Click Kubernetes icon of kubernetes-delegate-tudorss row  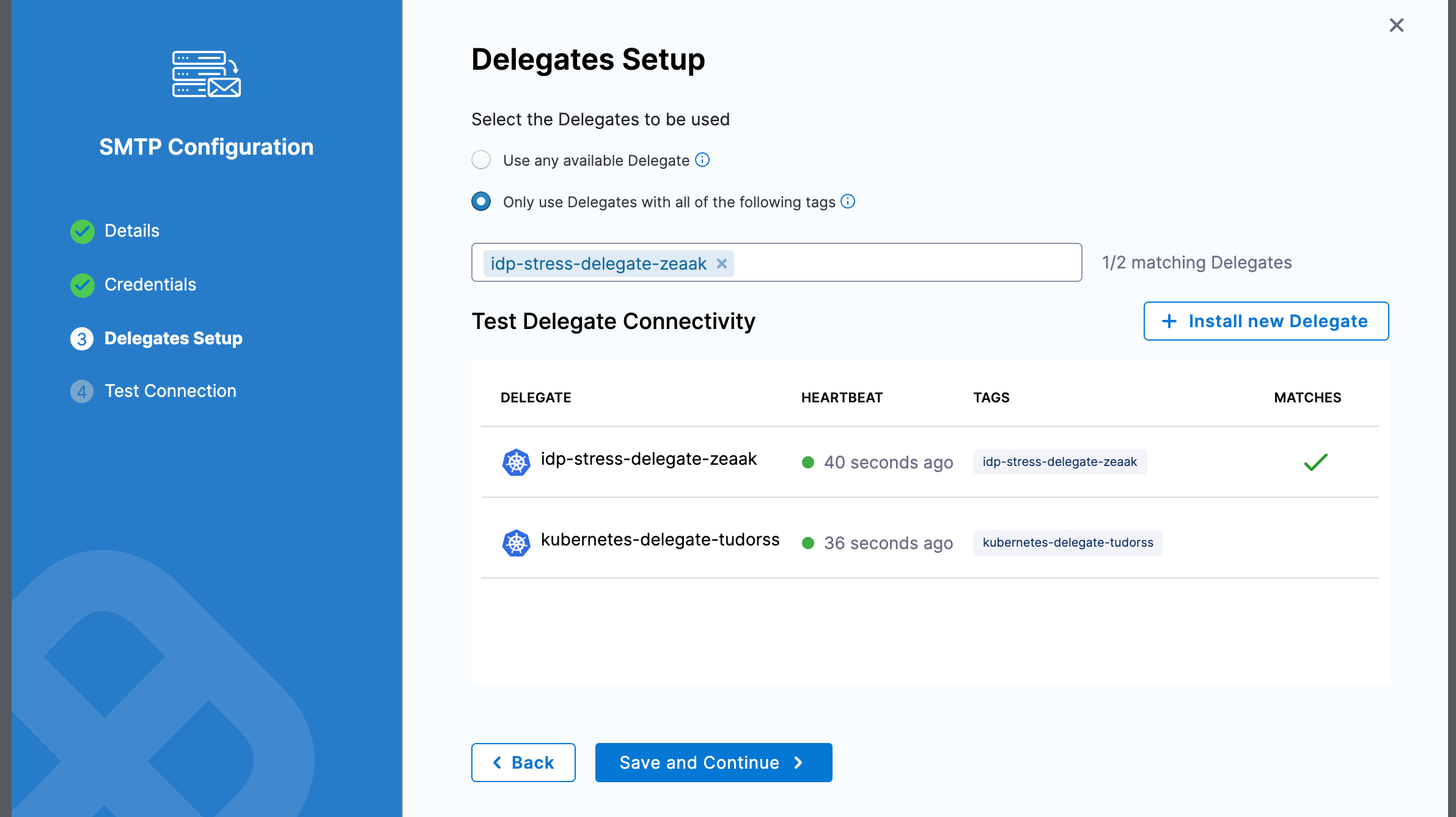(516, 543)
